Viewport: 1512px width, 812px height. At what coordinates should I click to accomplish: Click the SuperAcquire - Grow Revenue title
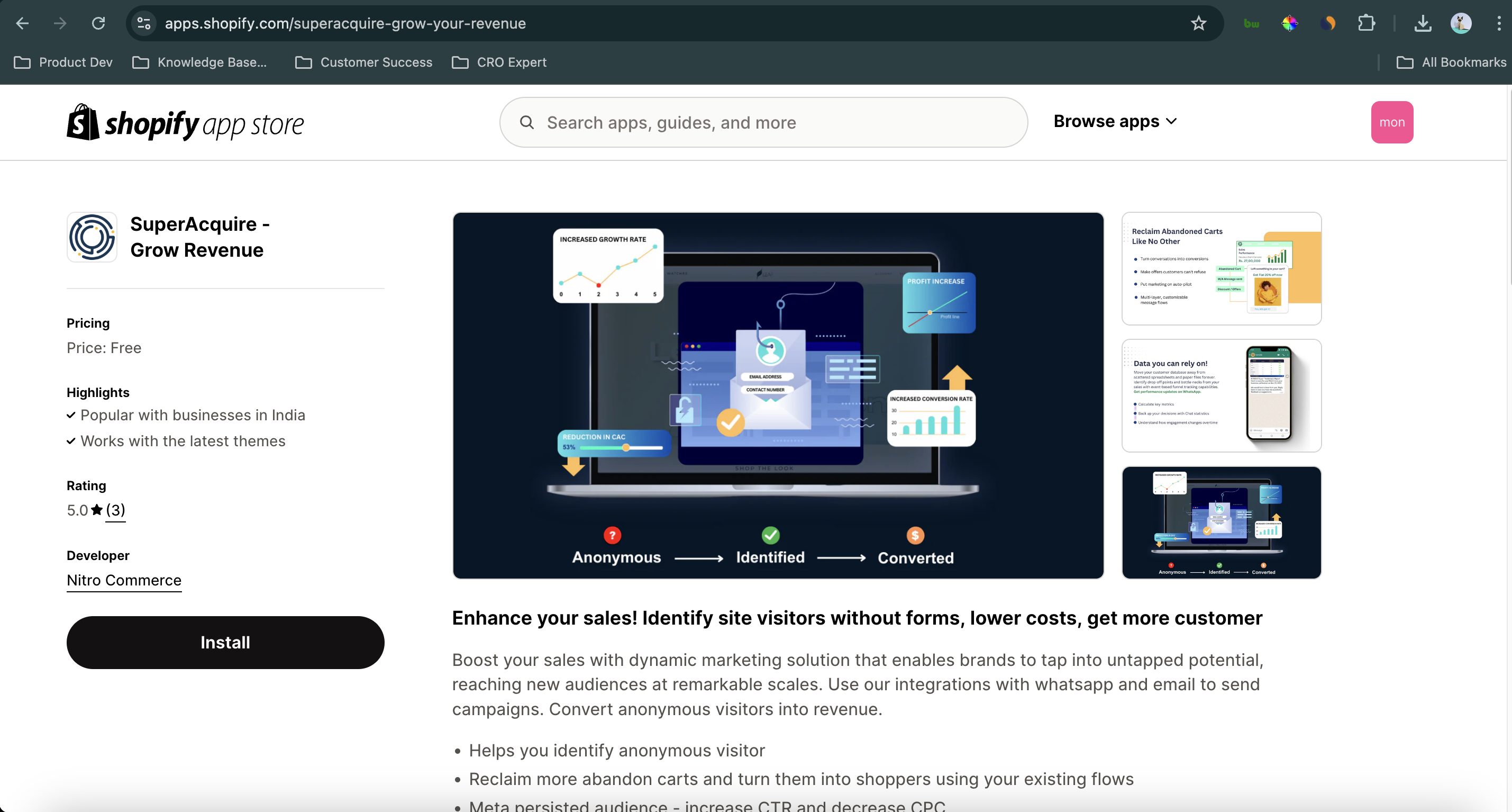199,237
